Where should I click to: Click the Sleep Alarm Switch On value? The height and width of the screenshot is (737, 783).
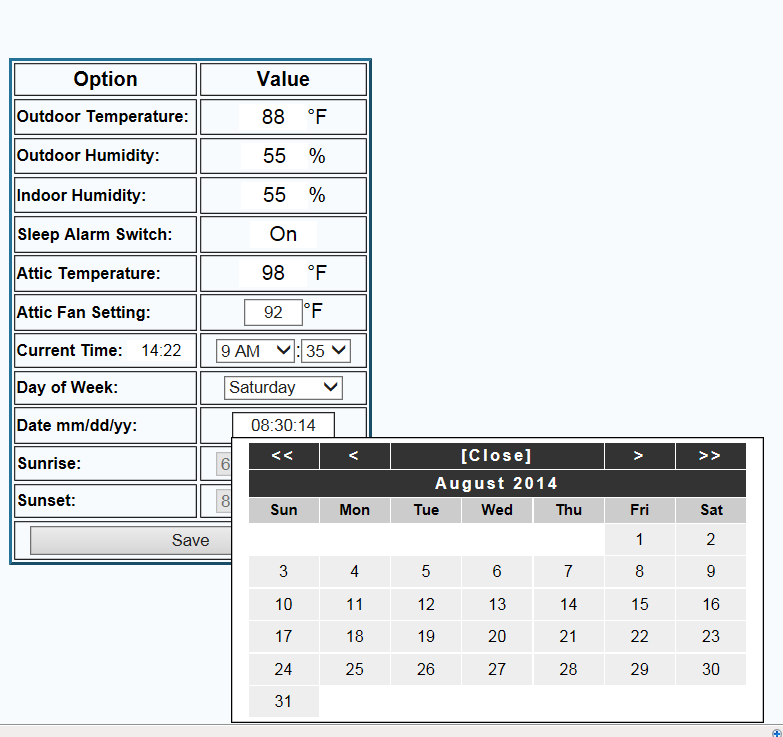pyautogui.click(x=283, y=234)
